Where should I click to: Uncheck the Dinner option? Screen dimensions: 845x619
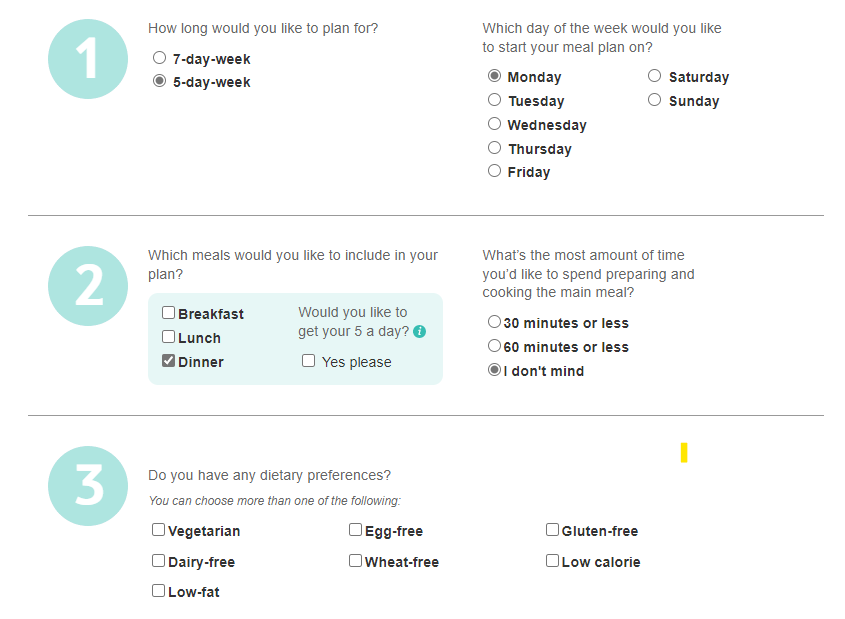click(x=168, y=361)
